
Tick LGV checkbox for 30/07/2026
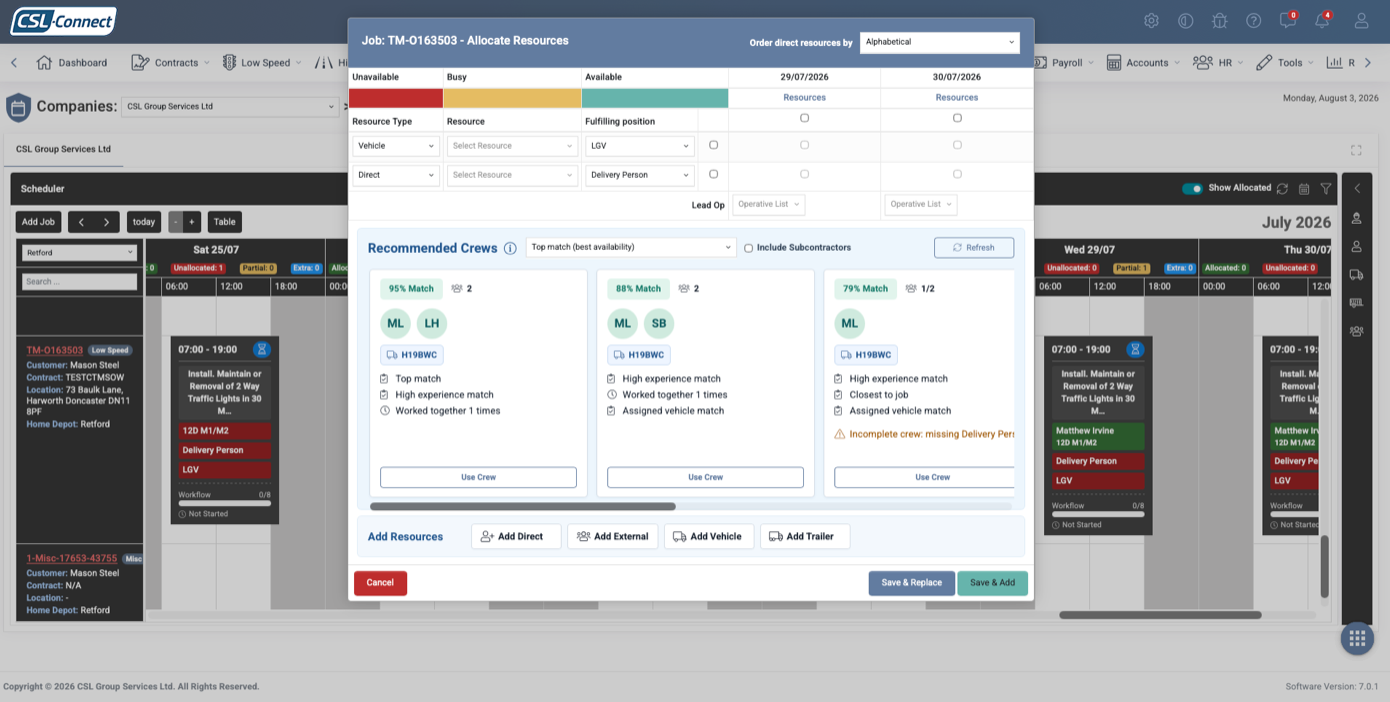tap(957, 145)
